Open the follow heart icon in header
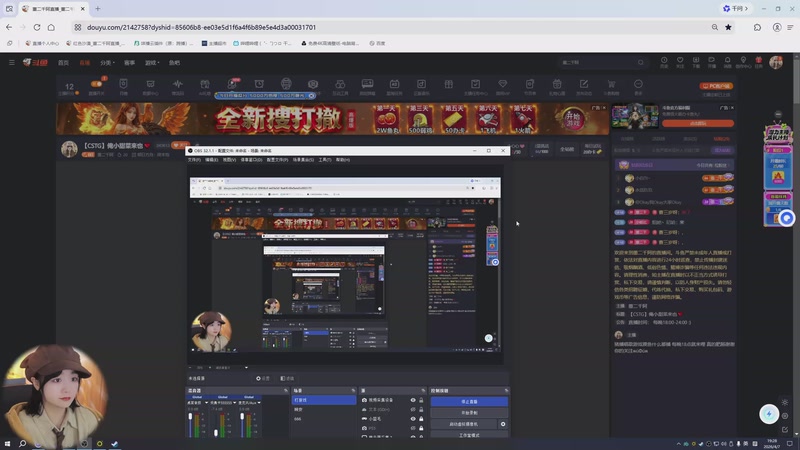The height and width of the screenshot is (450, 800). click(x=680, y=62)
